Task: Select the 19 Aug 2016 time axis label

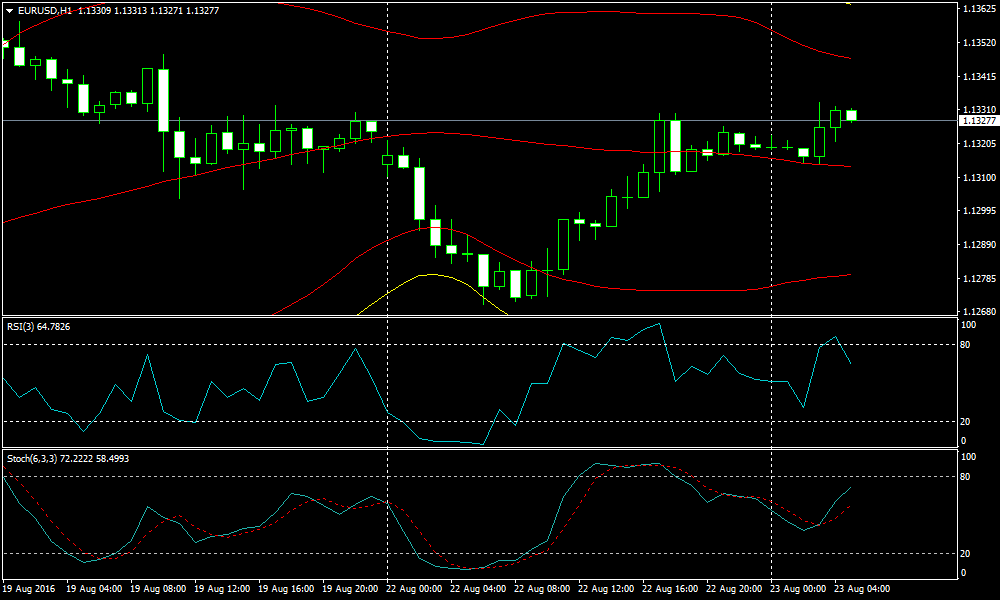Action: [x=30, y=589]
